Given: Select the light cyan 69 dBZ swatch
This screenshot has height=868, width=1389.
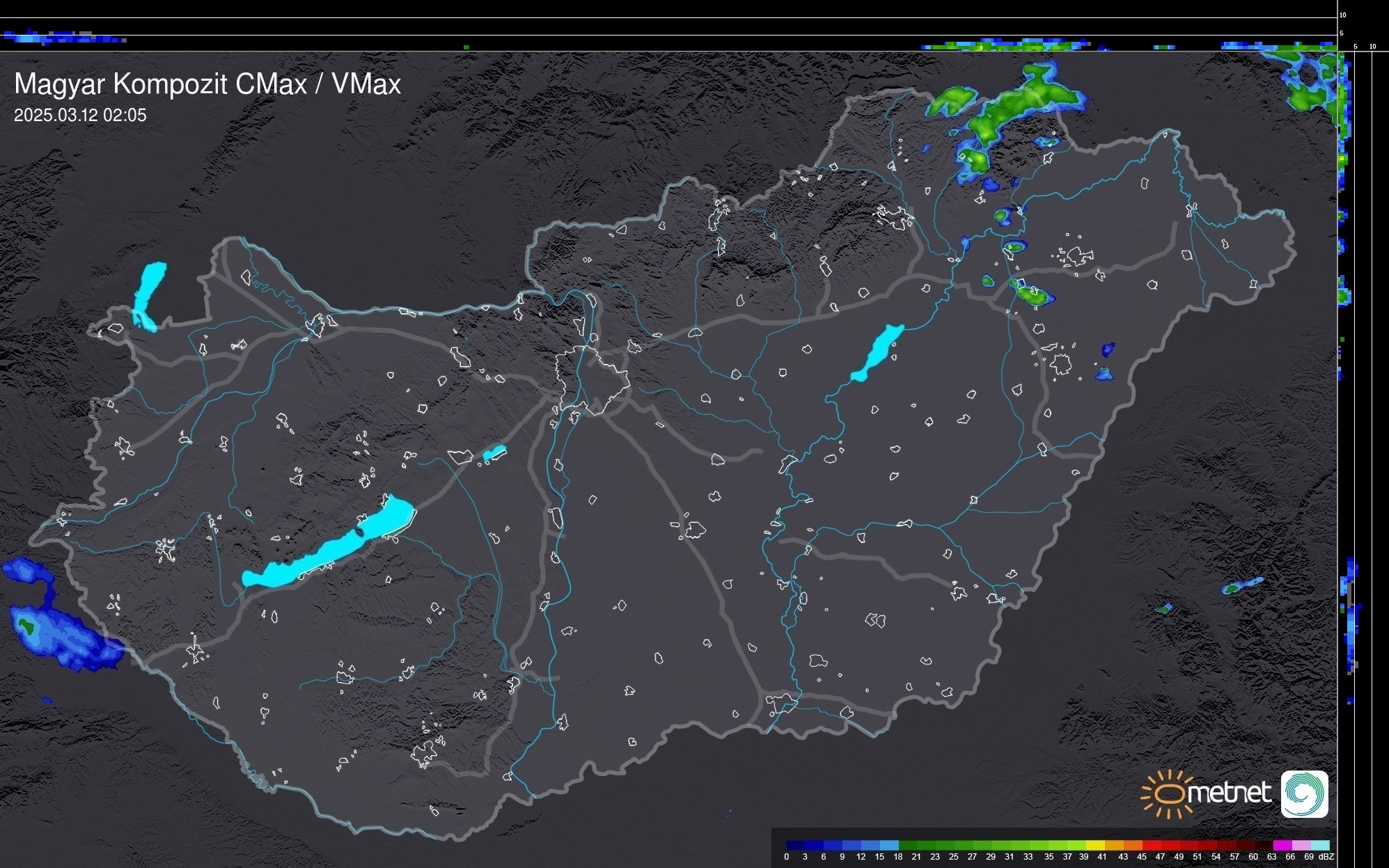Looking at the screenshot, I should pos(1319,846).
